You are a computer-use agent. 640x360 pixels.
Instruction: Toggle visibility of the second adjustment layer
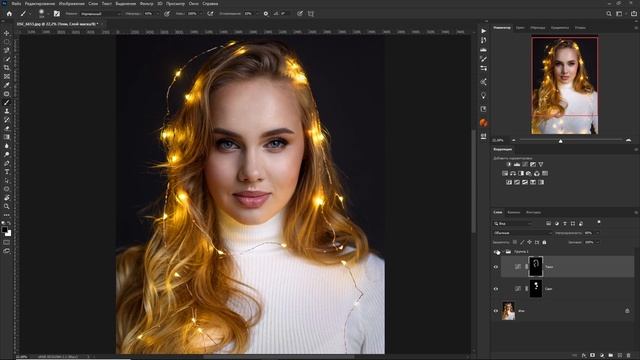click(496, 289)
